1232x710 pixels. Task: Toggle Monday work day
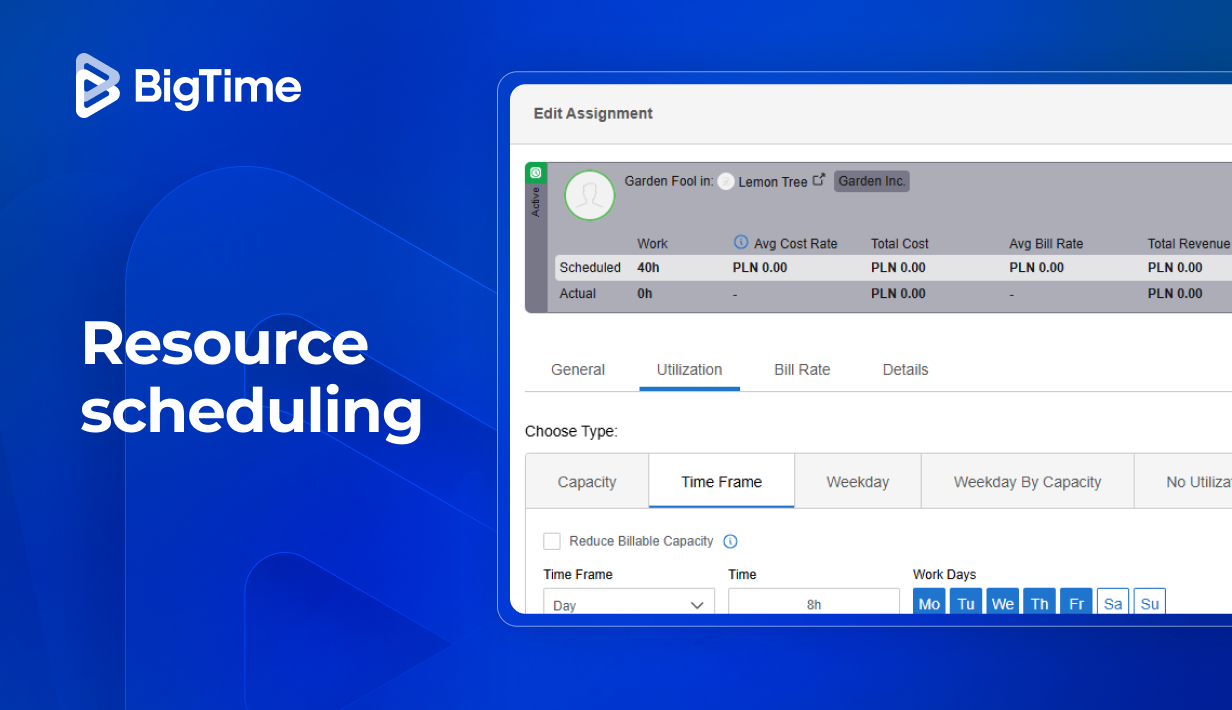tap(929, 603)
